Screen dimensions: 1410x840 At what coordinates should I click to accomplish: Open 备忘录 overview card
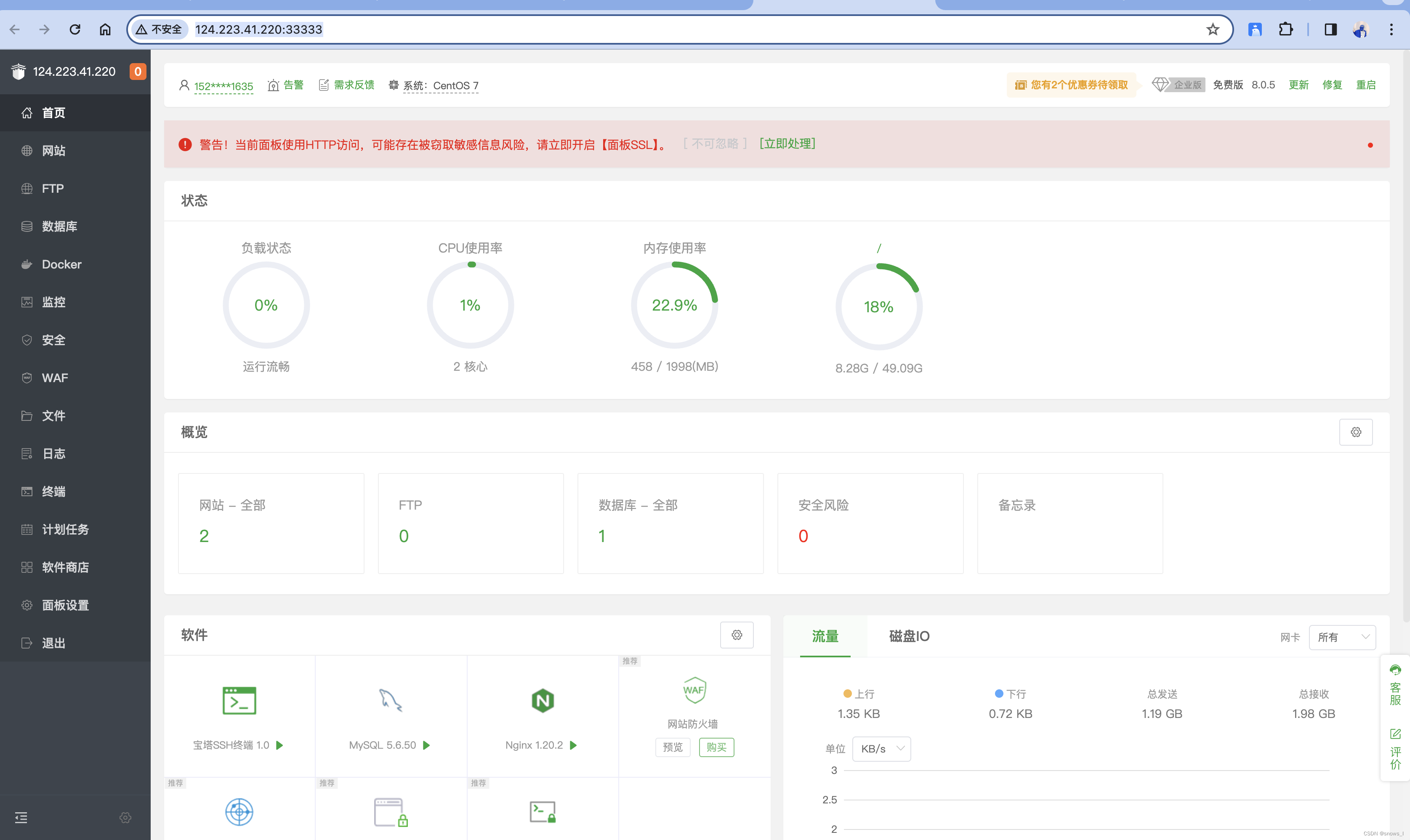tap(1070, 524)
